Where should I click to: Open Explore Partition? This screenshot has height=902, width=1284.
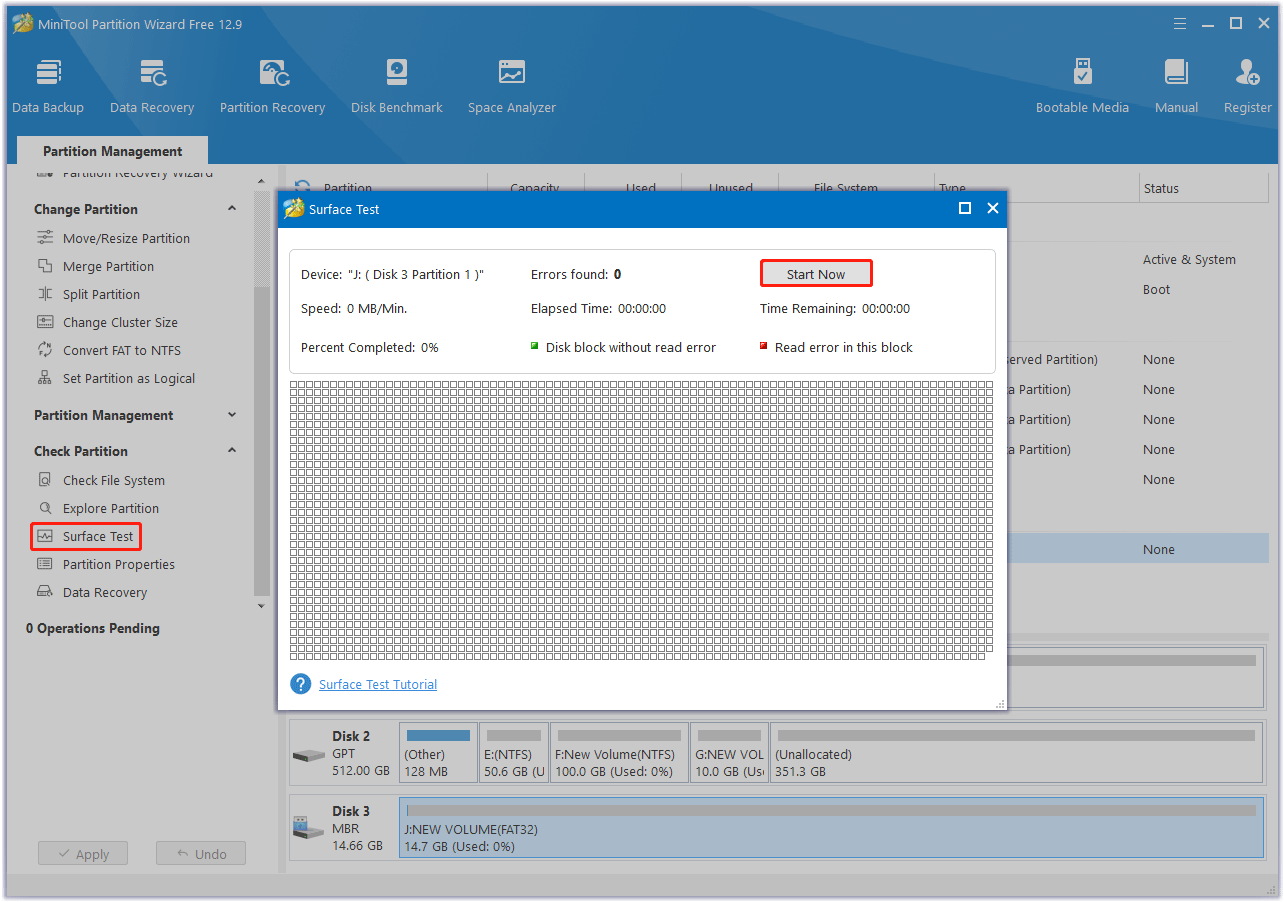(111, 508)
